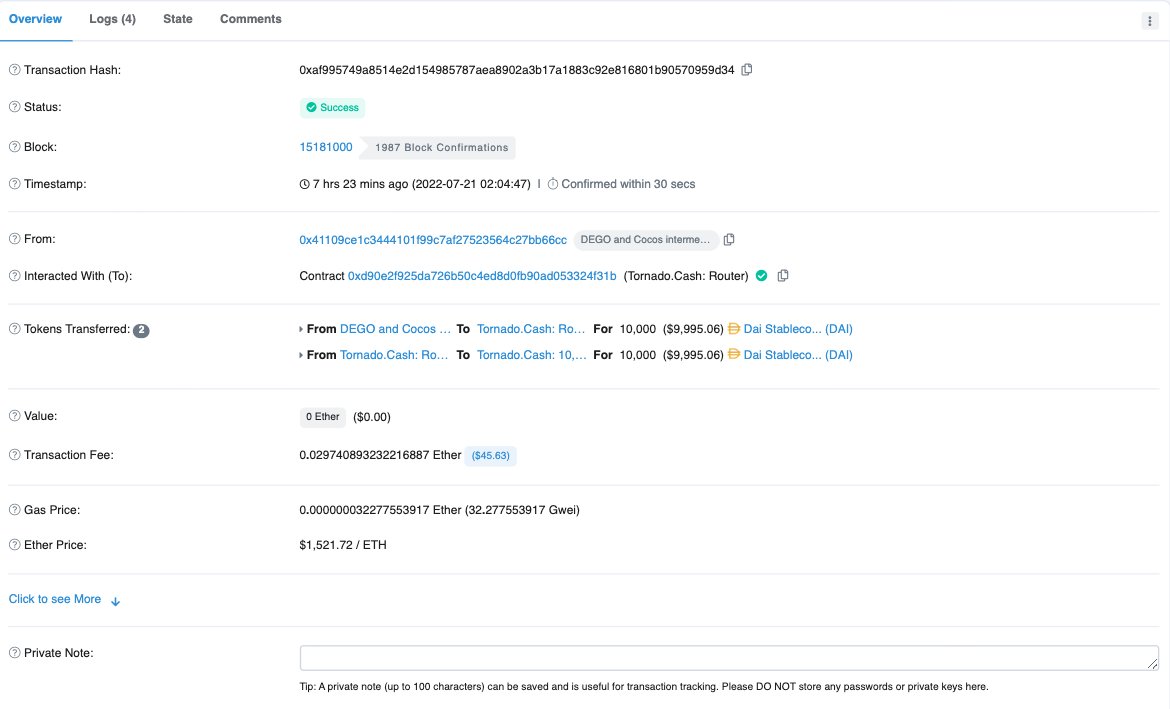Open Tornado.Cash: 10,... recipient in second transfer

coord(532,354)
